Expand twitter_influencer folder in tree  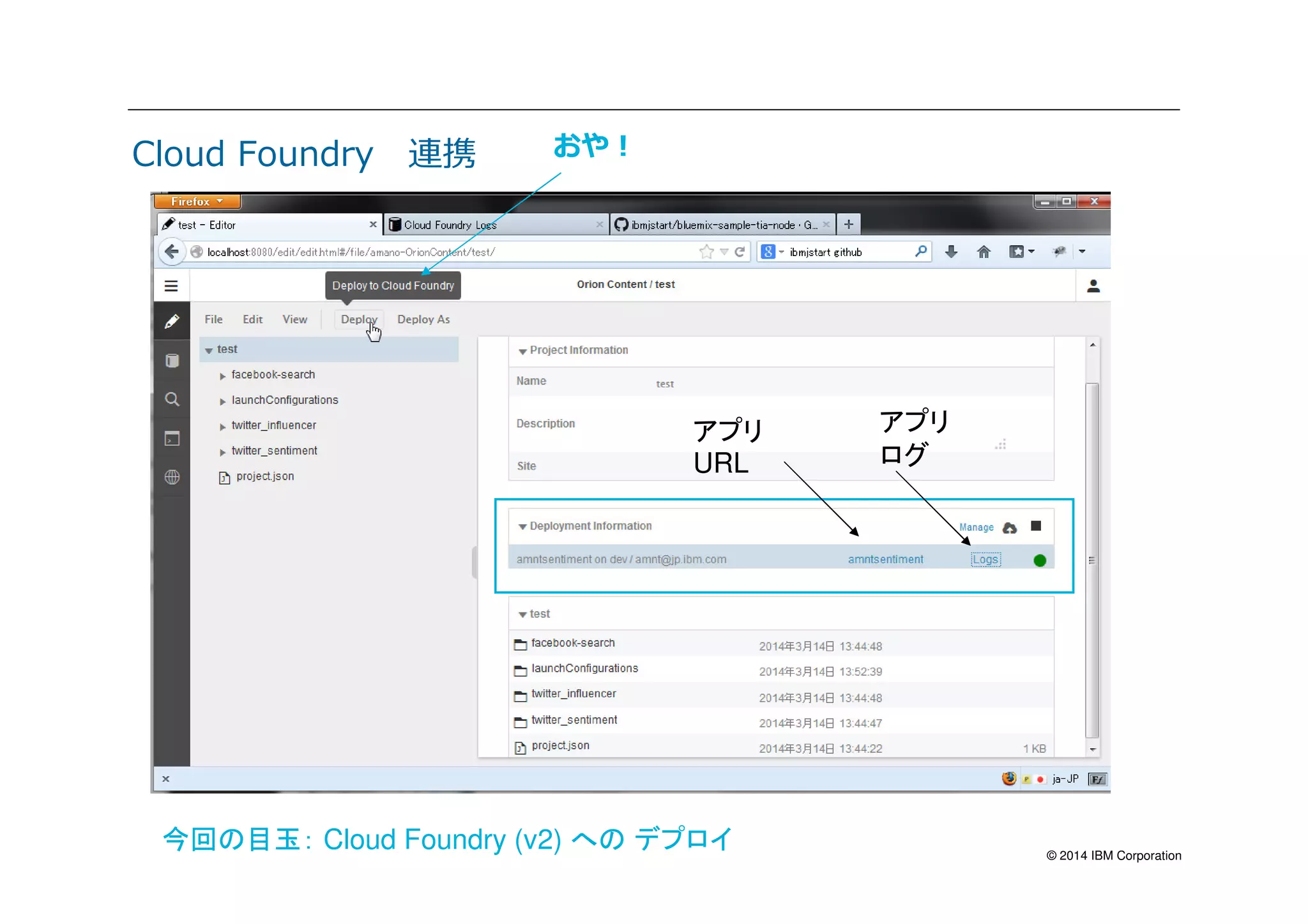point(222,427)
